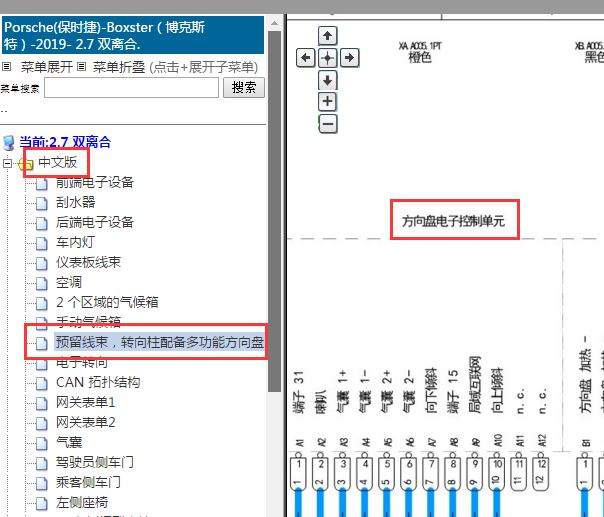
Task: Zoom out diagram with minus button
Action: point(327,124)
